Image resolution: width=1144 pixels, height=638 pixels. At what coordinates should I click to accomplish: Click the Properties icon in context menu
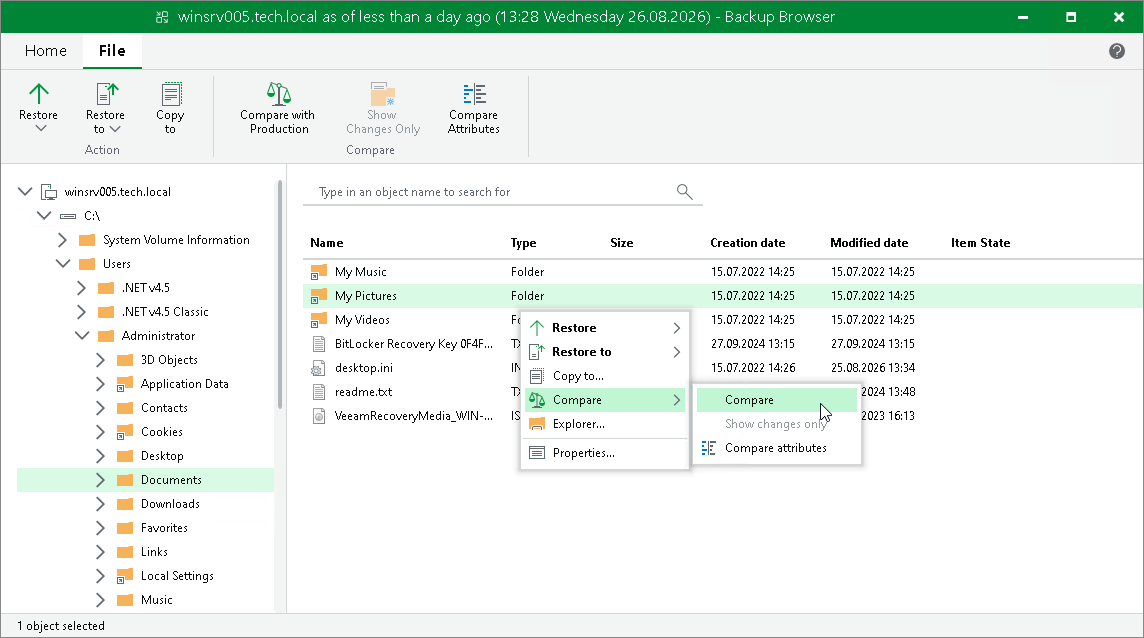(x=537, y=453)
